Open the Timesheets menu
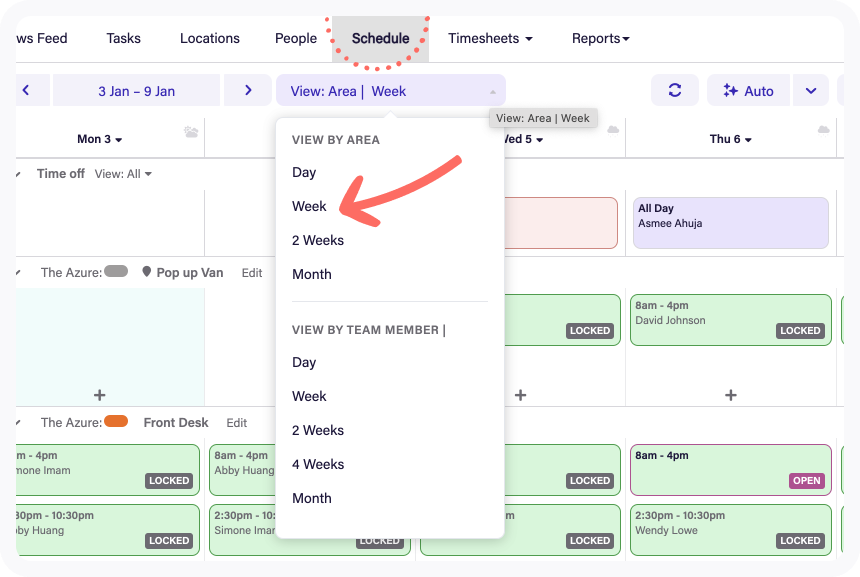The height and width of the screenshot is (577, 860). (490, 38)
